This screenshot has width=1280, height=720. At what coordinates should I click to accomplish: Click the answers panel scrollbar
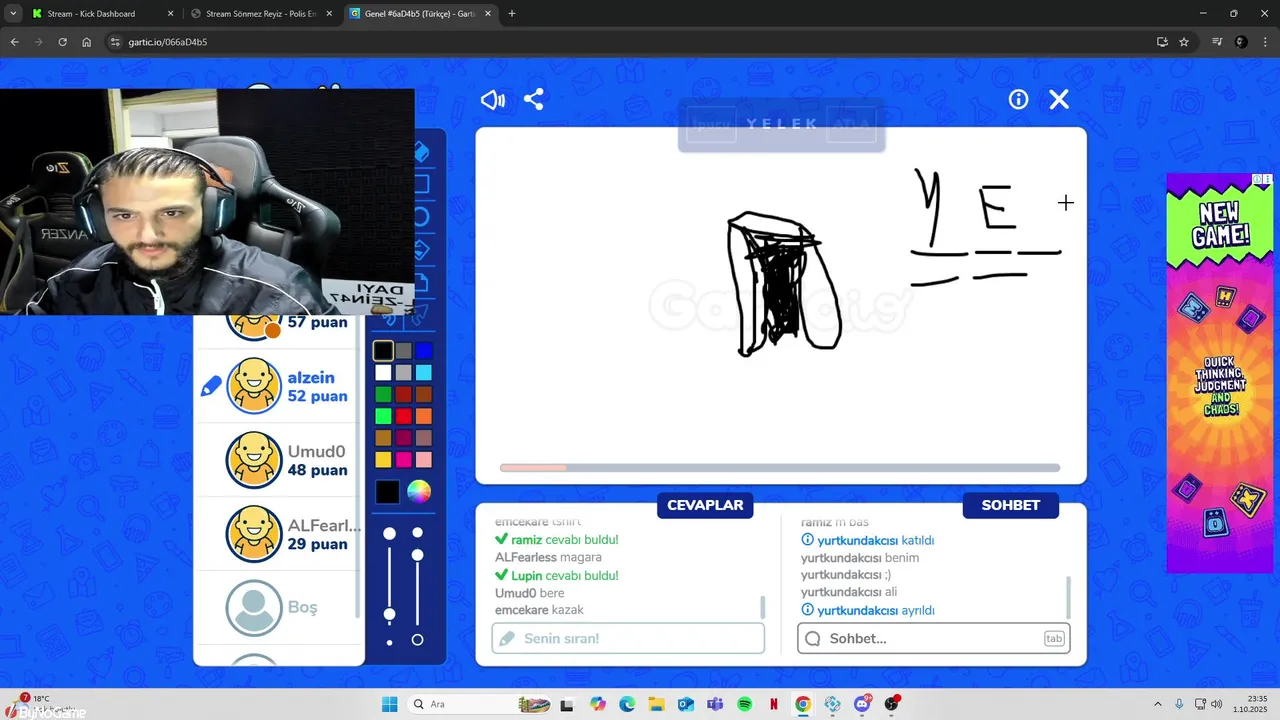(x=763, y=607)
